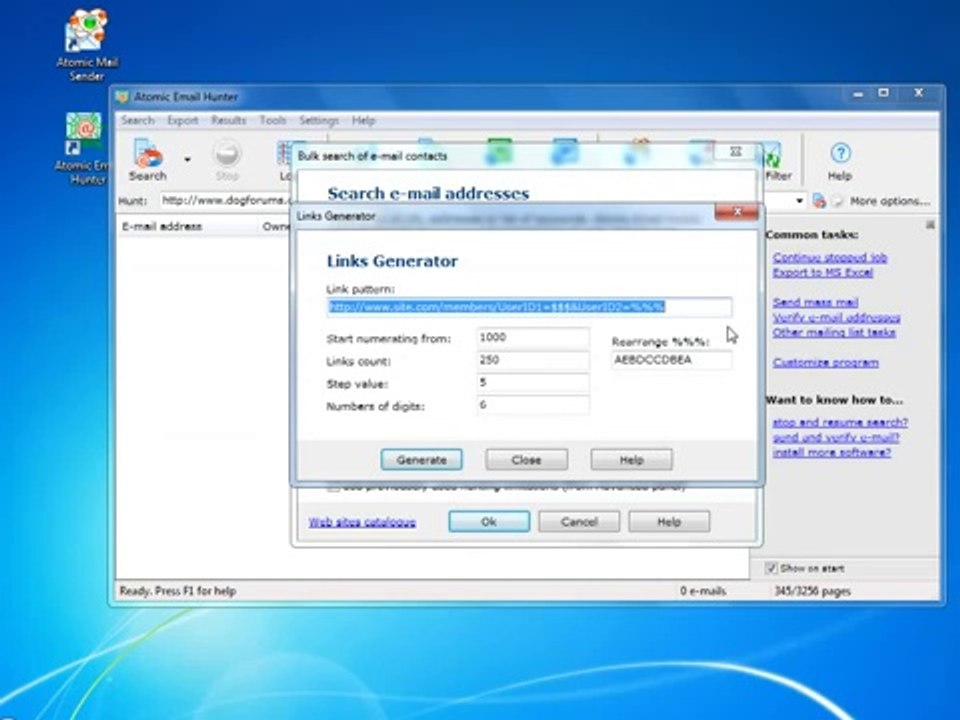Open the Help question-mark toolbar icon
This screenshot has height=720, width=960.
pos(840,160)
